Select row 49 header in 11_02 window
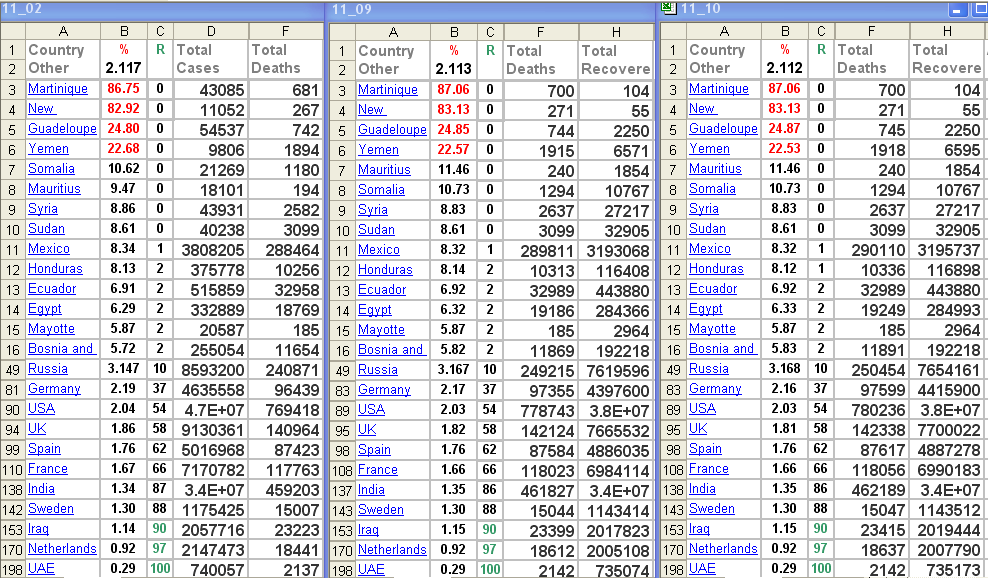 [12, 369]
